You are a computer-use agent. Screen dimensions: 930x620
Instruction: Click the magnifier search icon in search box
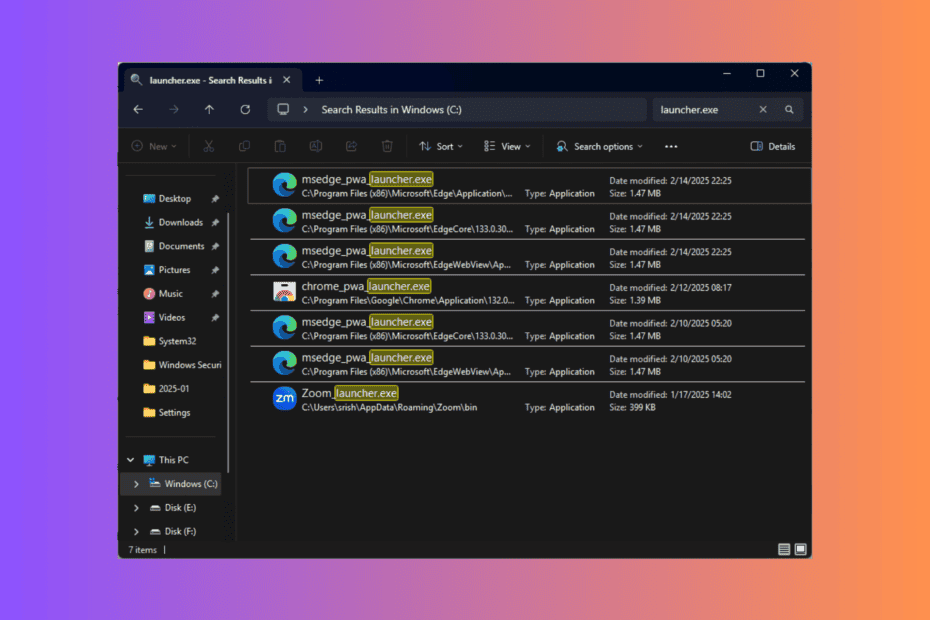[x=789, y=110]
